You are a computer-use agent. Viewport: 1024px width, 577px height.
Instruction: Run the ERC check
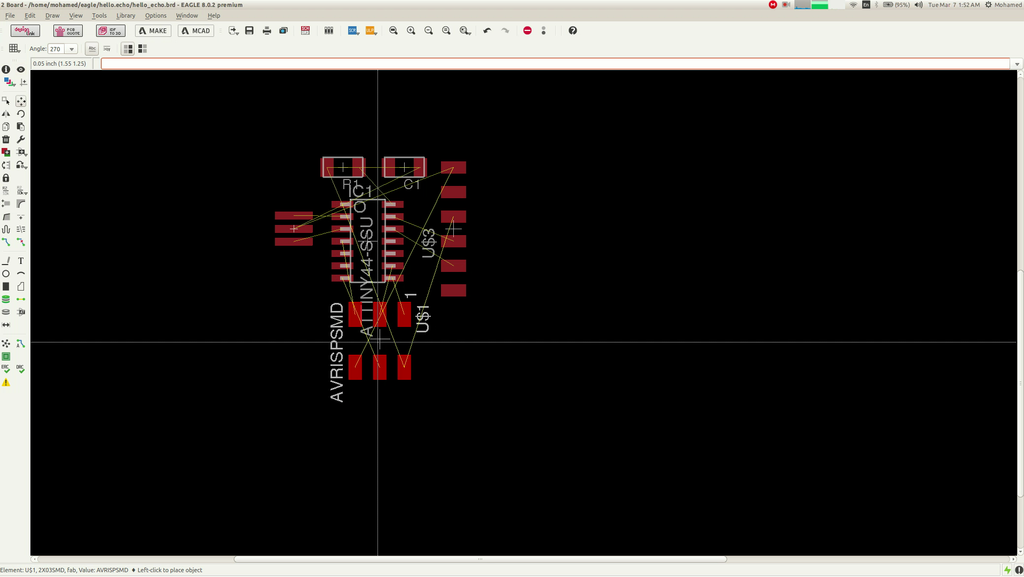click(x=6, y=369)
